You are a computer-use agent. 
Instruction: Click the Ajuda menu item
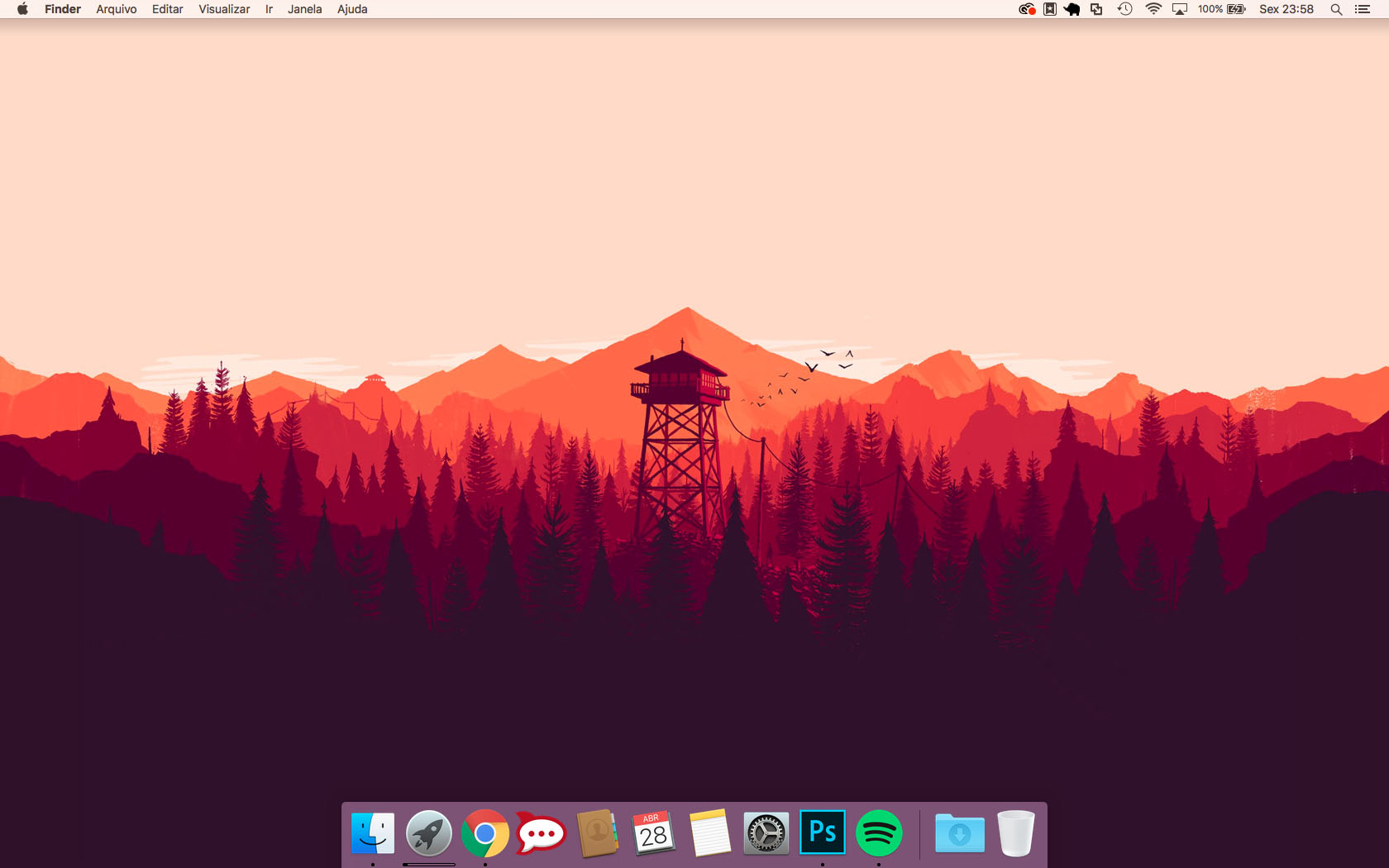tap(352, 9)
